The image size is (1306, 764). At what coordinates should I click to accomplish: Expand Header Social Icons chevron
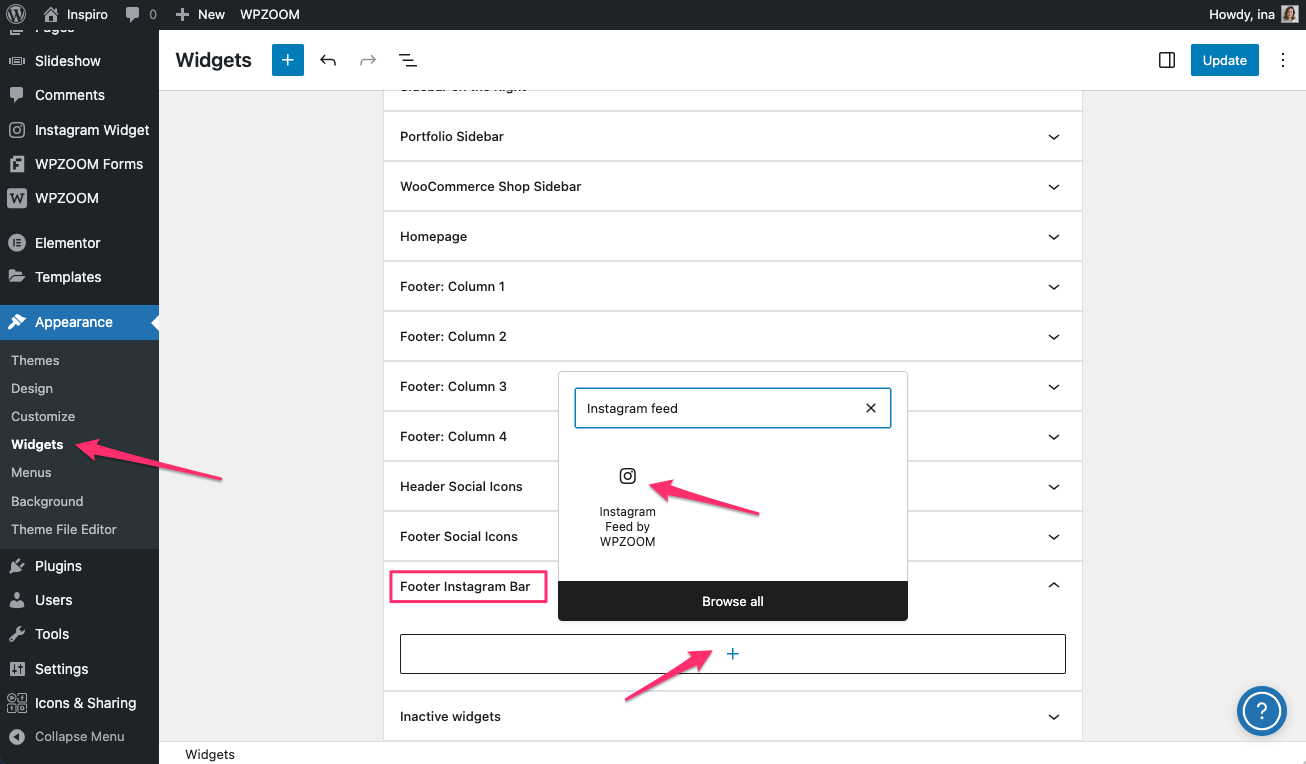(x=1054, y=487)
